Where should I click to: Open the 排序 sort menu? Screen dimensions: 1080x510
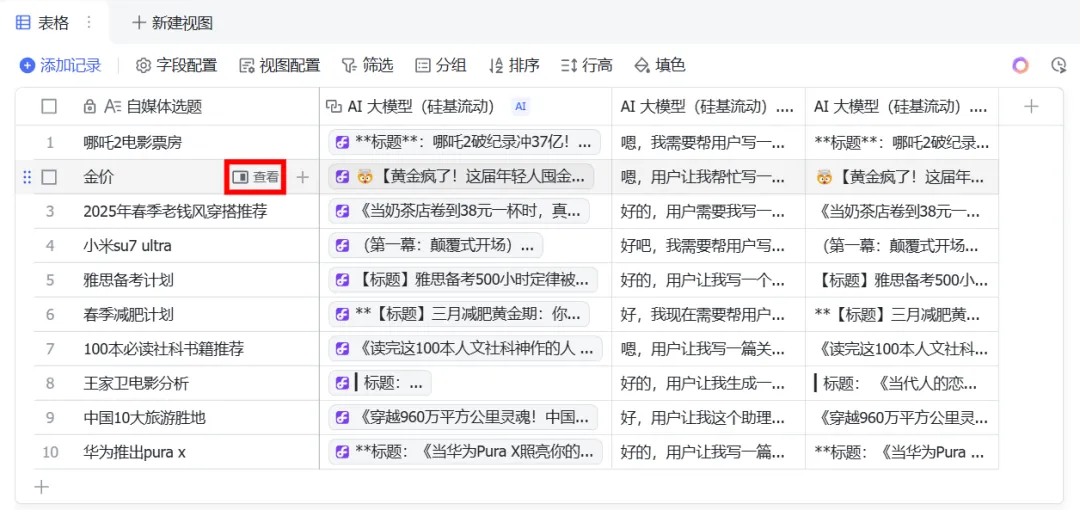click(514, 65)
